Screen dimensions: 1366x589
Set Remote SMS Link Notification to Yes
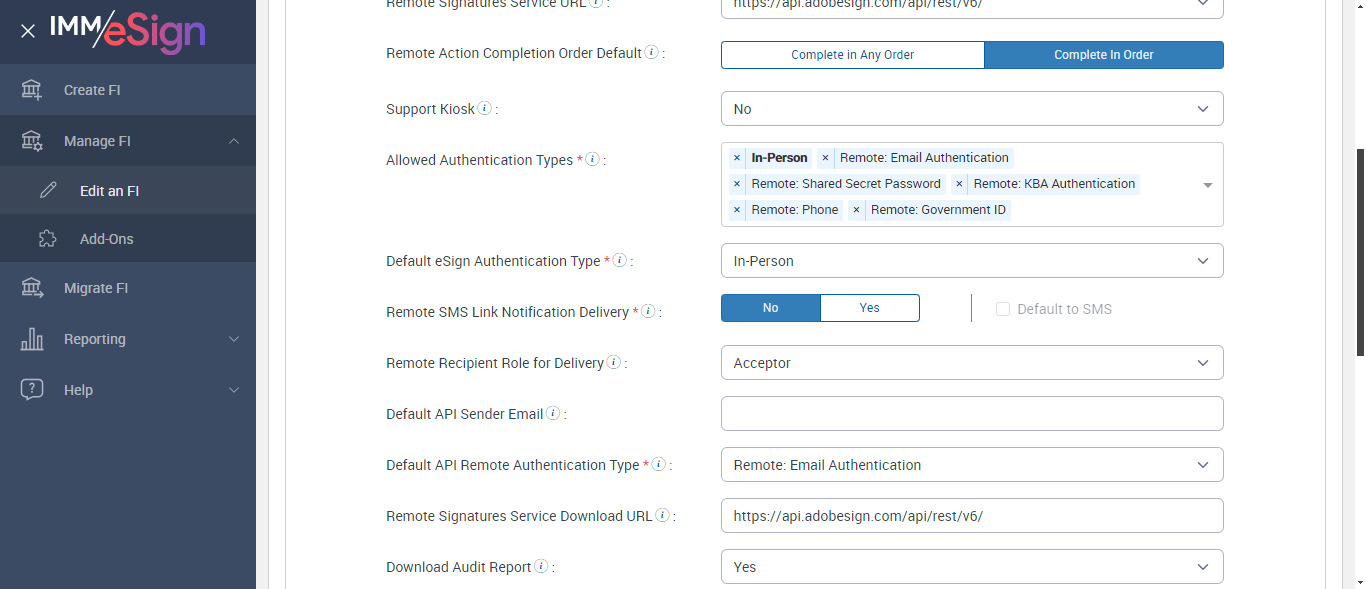869,308
